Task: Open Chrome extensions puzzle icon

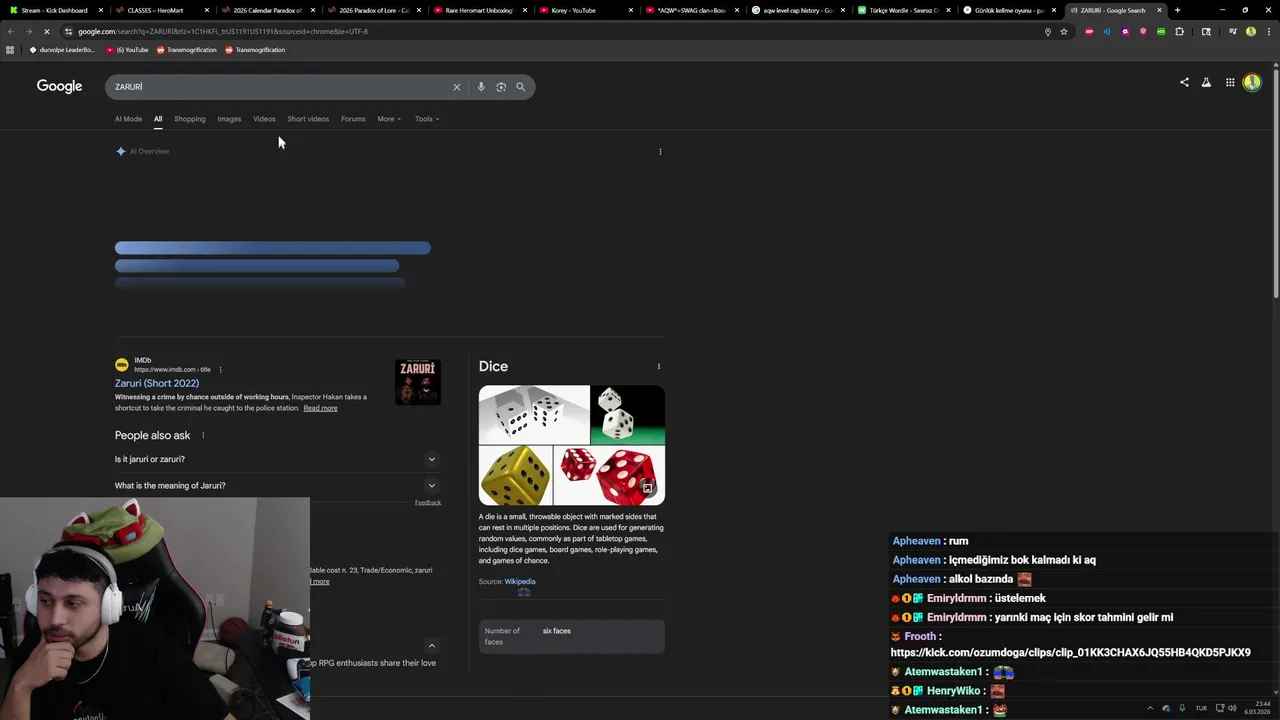Action: (1179, 31)
